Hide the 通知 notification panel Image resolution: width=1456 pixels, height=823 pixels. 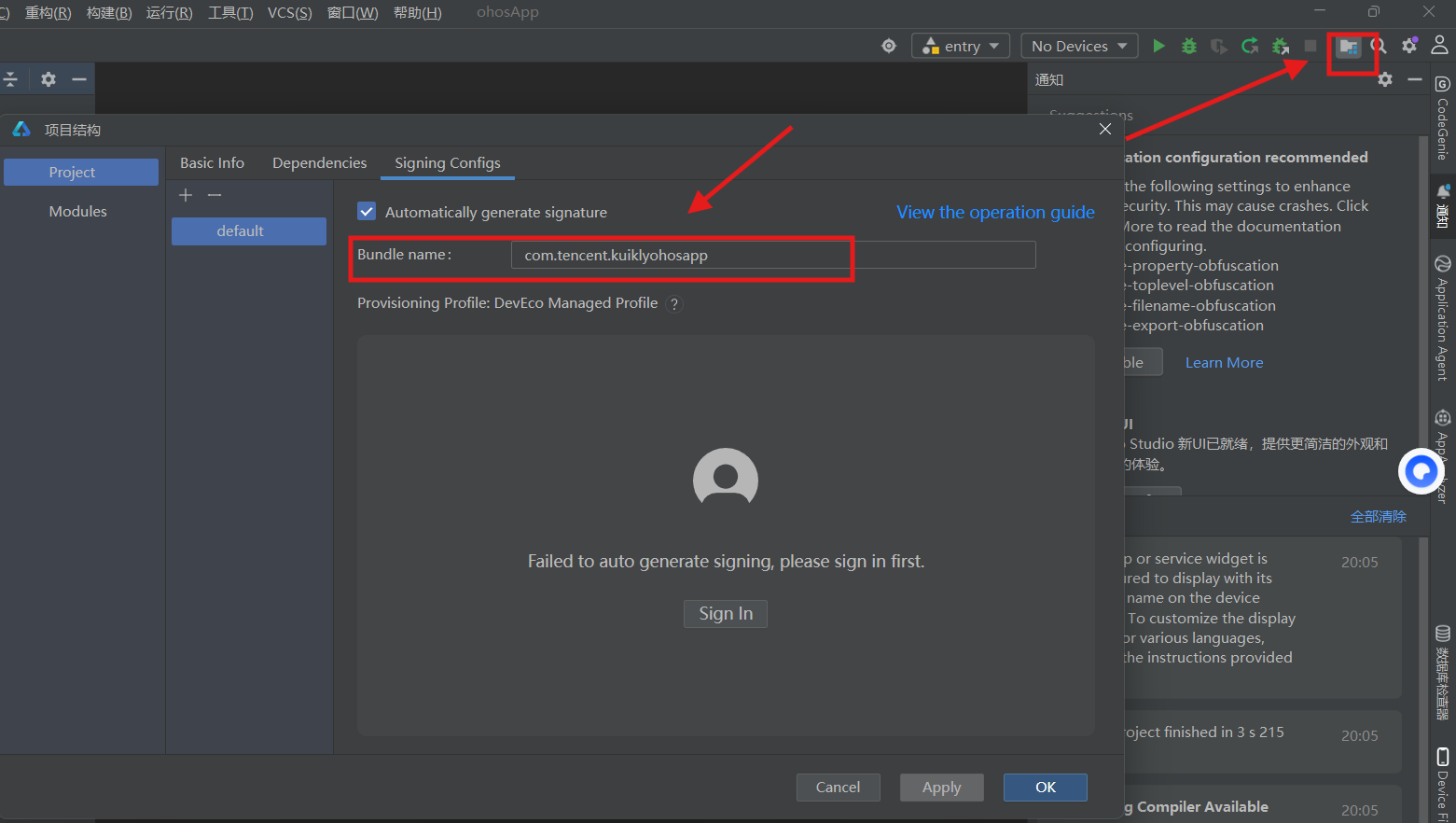(1415, 79)
